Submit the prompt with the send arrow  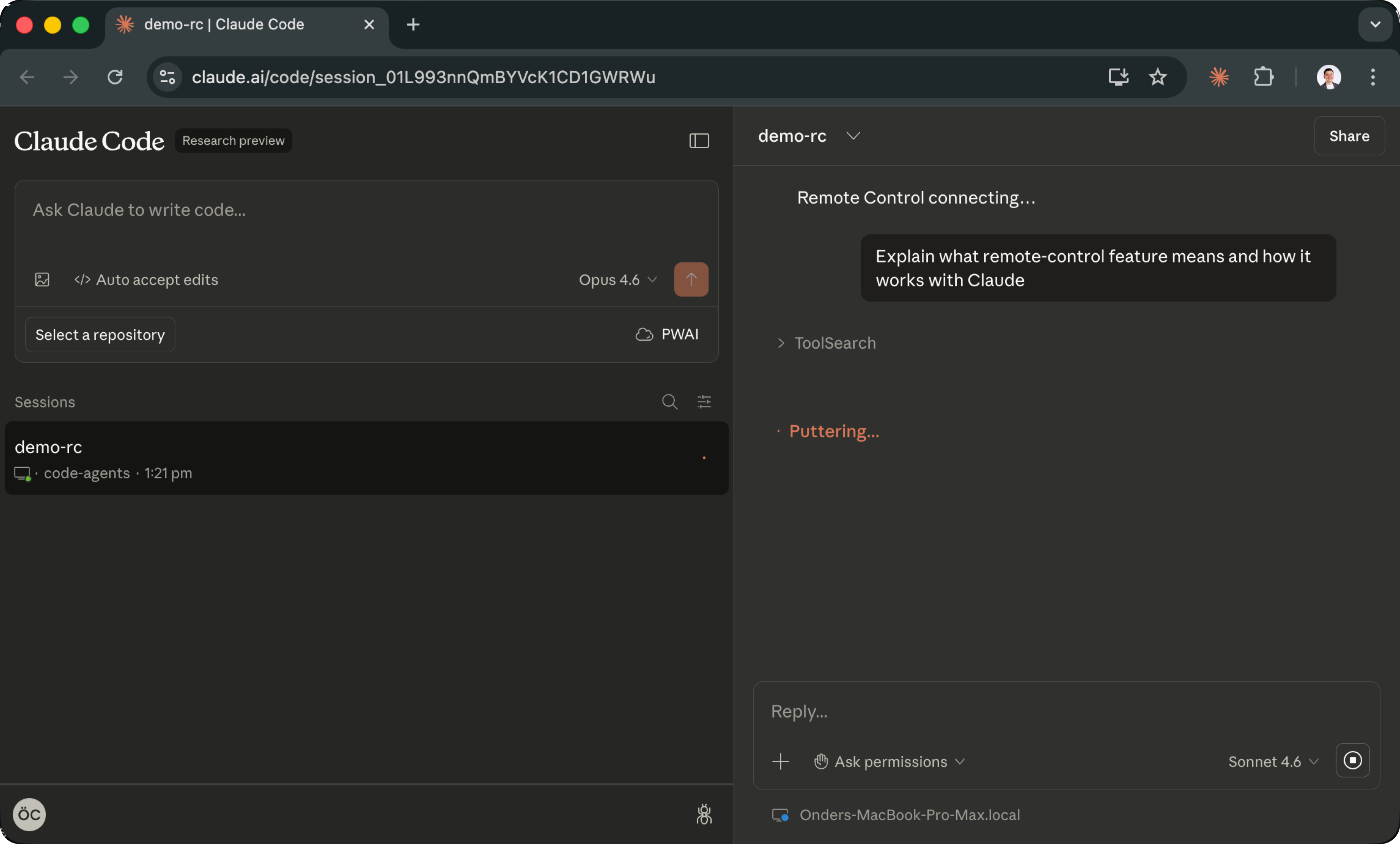691,280
